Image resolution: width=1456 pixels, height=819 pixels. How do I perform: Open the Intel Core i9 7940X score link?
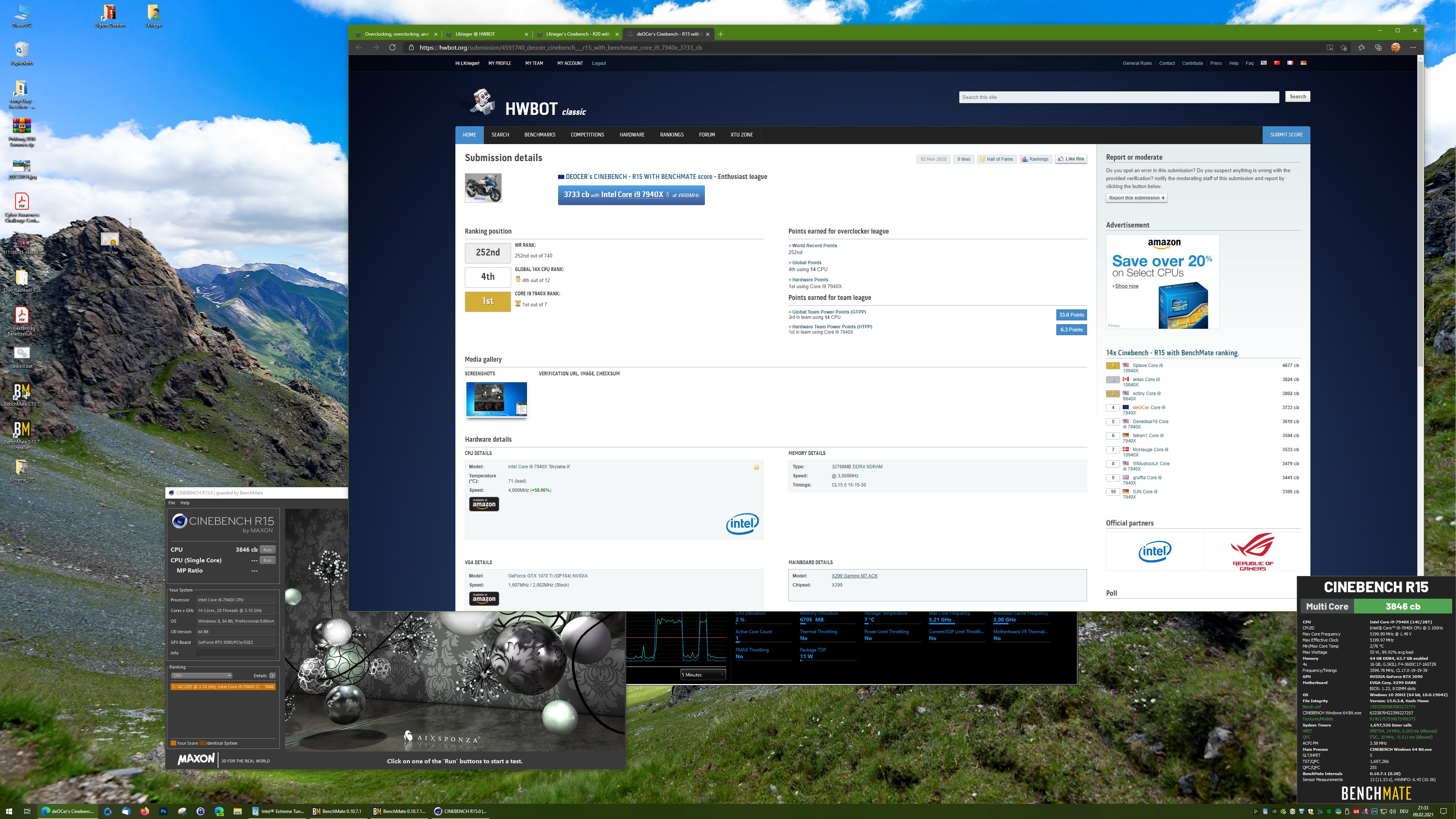pyautogui.click(x=632, y=195)
